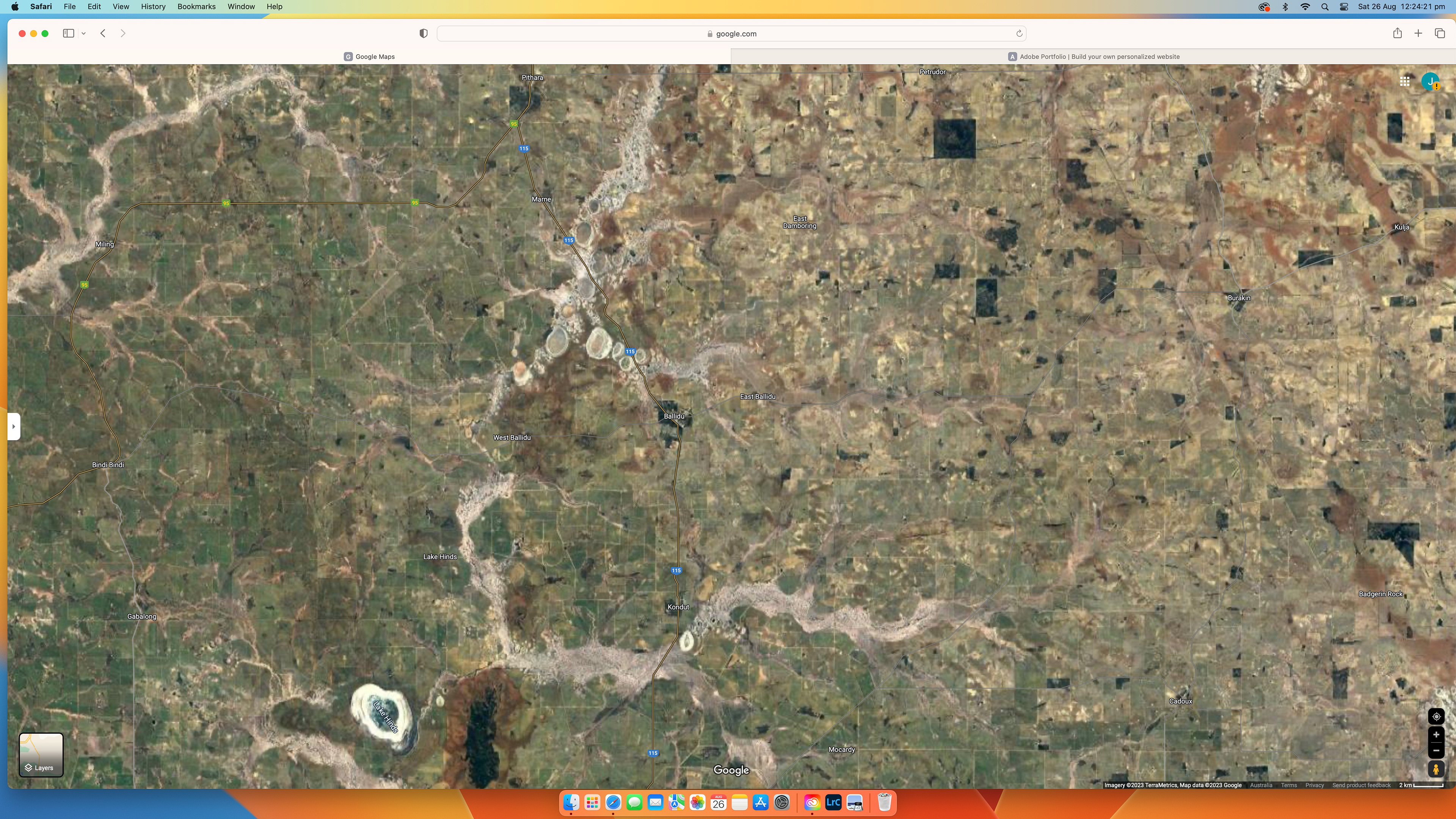Select the Cadoux place label

(x=1180, y=701)
